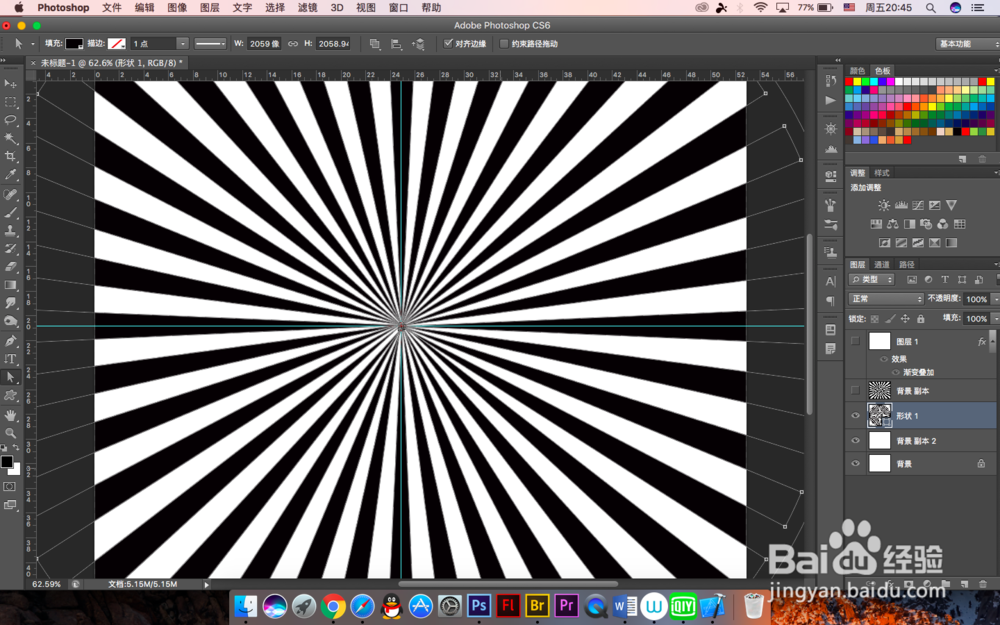Screen dimensions: 1000x625
Task: Open the History panel icon
Action: coord(830,81)
